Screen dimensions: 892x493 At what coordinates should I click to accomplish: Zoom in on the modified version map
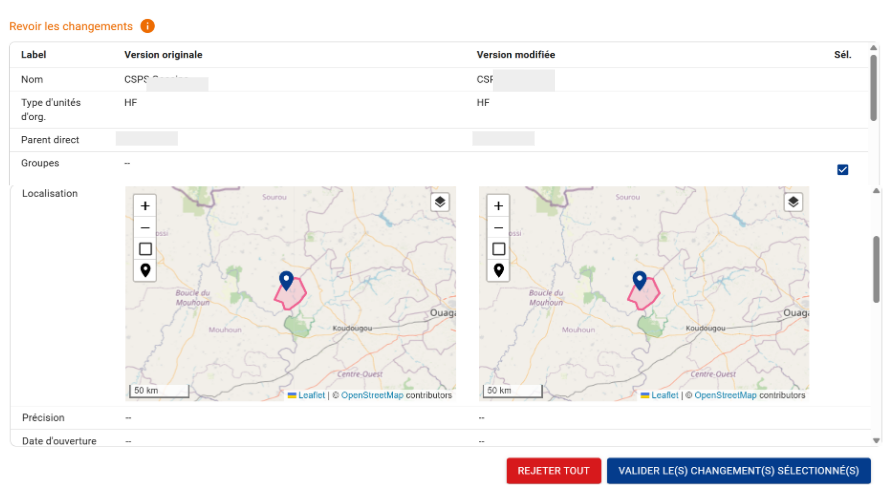pos(498,206)
